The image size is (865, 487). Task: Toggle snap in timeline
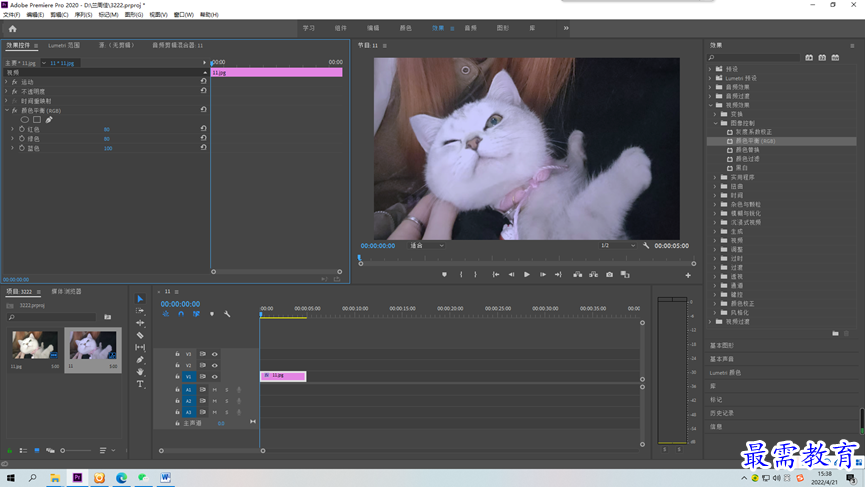point(181,314)
